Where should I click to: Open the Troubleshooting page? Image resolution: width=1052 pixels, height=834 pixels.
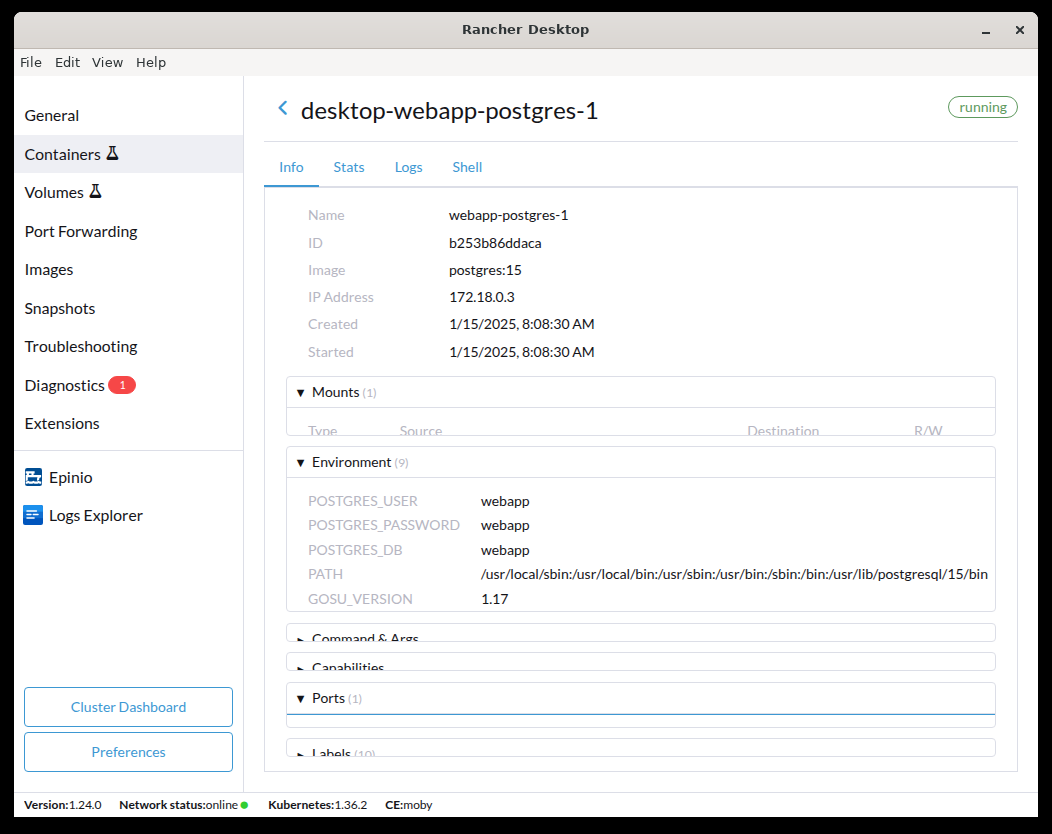129,347
